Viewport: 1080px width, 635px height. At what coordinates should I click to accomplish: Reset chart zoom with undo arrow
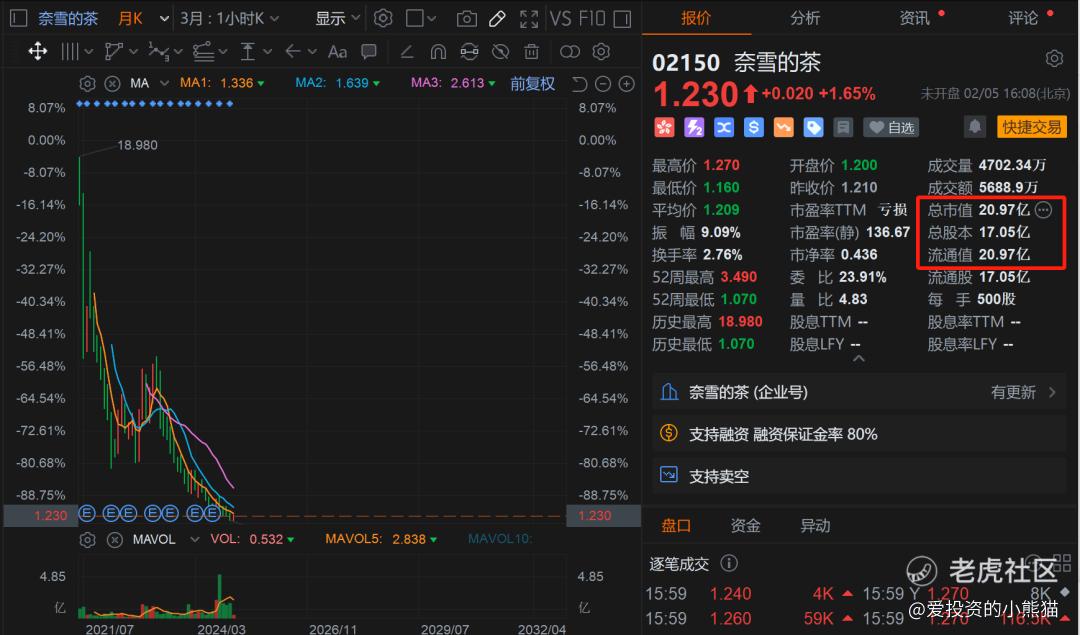(579, 84)
